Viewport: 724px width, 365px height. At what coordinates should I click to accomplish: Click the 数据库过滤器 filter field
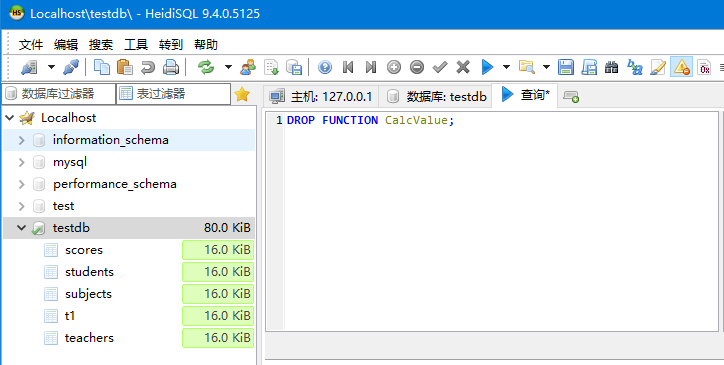coord(58,94)
